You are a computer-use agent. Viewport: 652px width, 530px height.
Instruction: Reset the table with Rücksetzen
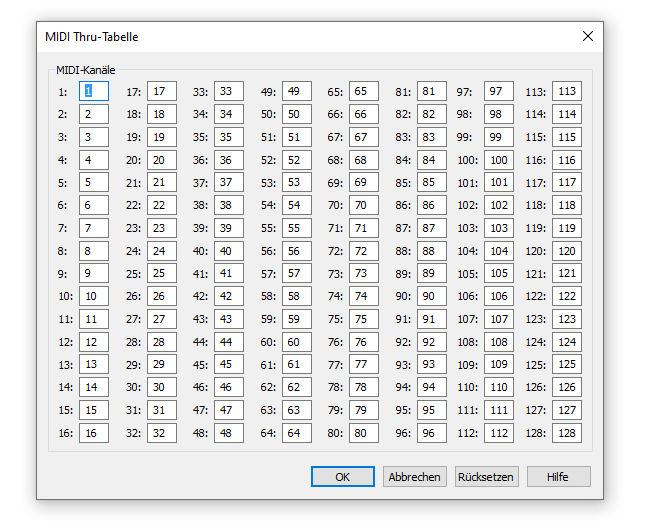tap(487, 476)
